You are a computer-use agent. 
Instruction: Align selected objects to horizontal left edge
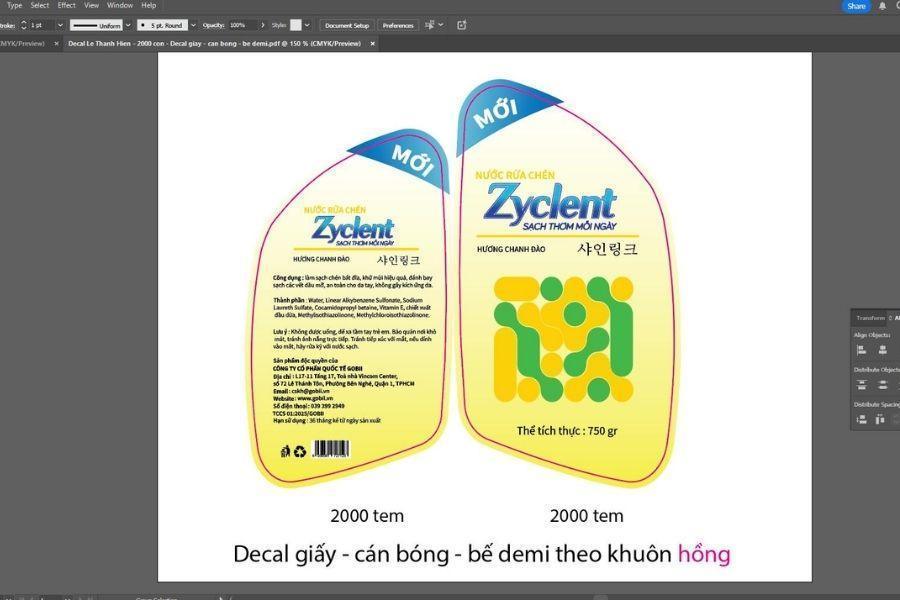click(862, 349)
